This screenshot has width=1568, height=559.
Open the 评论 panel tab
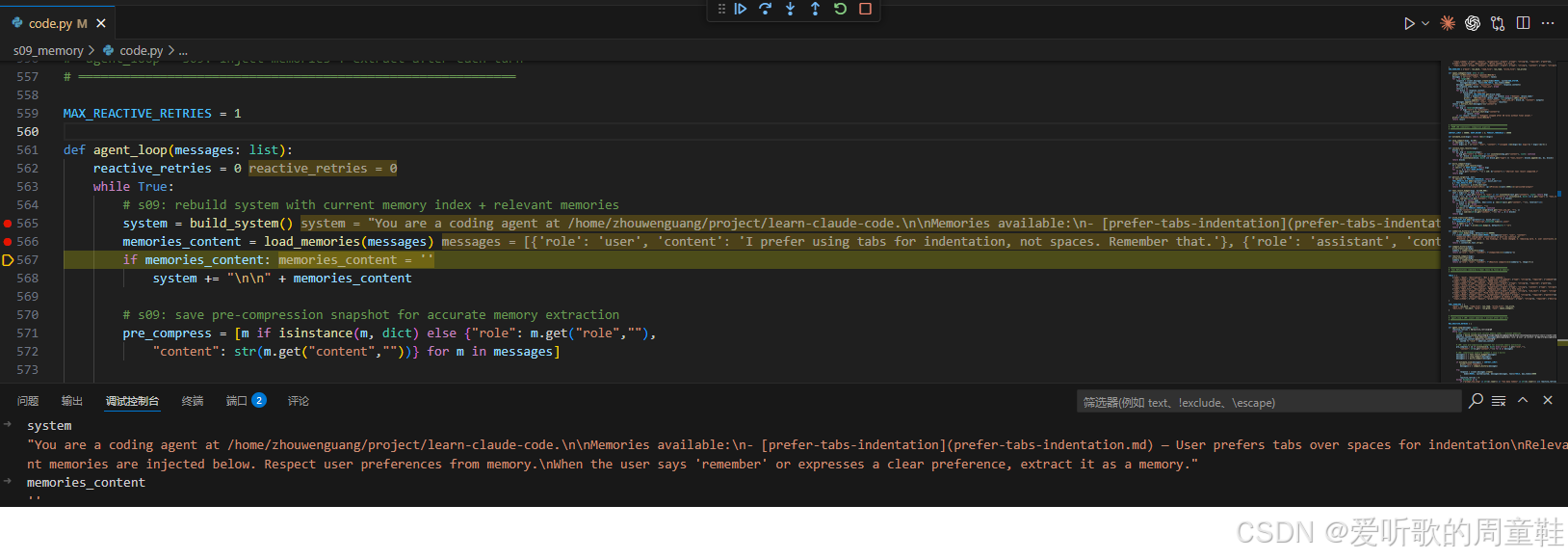299,401
